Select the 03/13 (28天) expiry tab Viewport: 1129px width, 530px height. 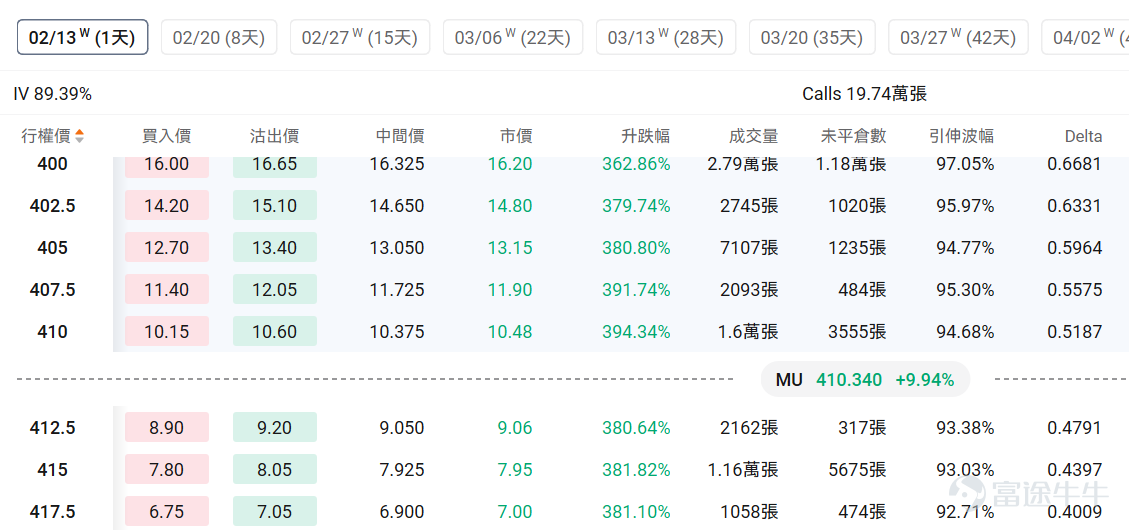pyautogui.click(x=665, y=37)
